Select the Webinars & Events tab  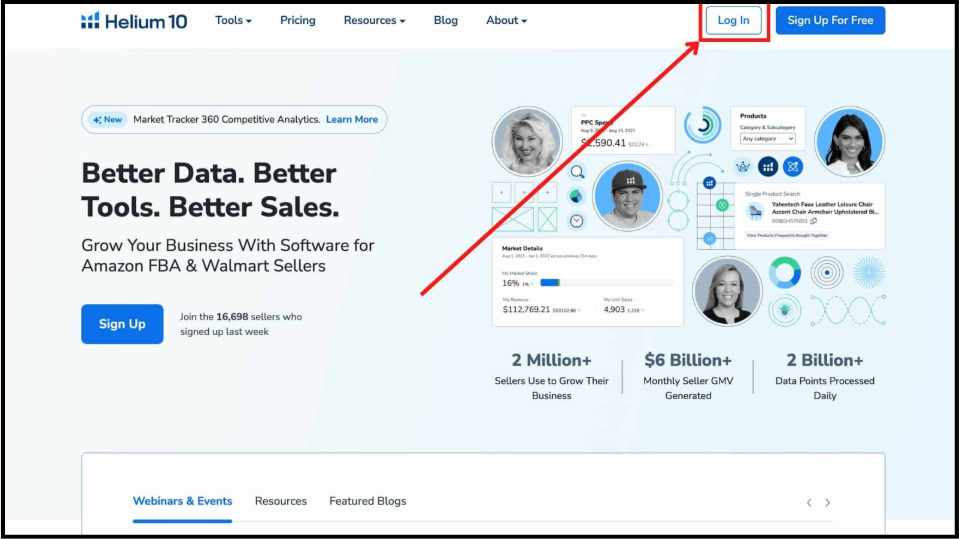(x=182, y=501)
